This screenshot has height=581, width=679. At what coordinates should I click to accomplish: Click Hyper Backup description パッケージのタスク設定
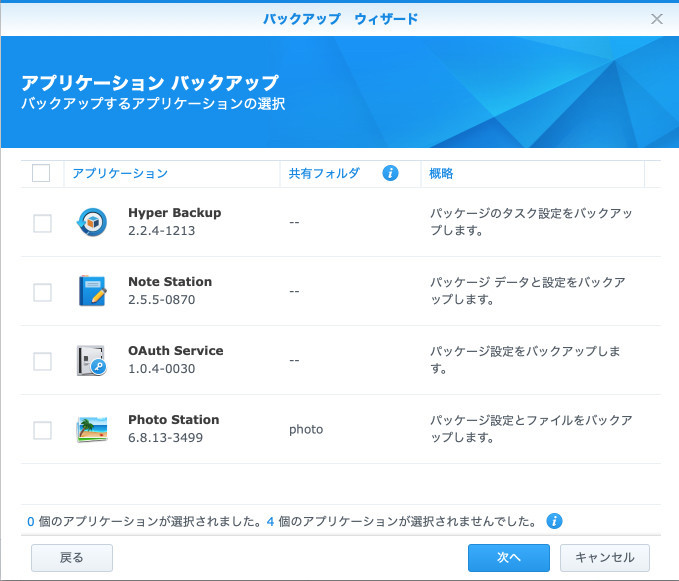click(x=531, y=222)
